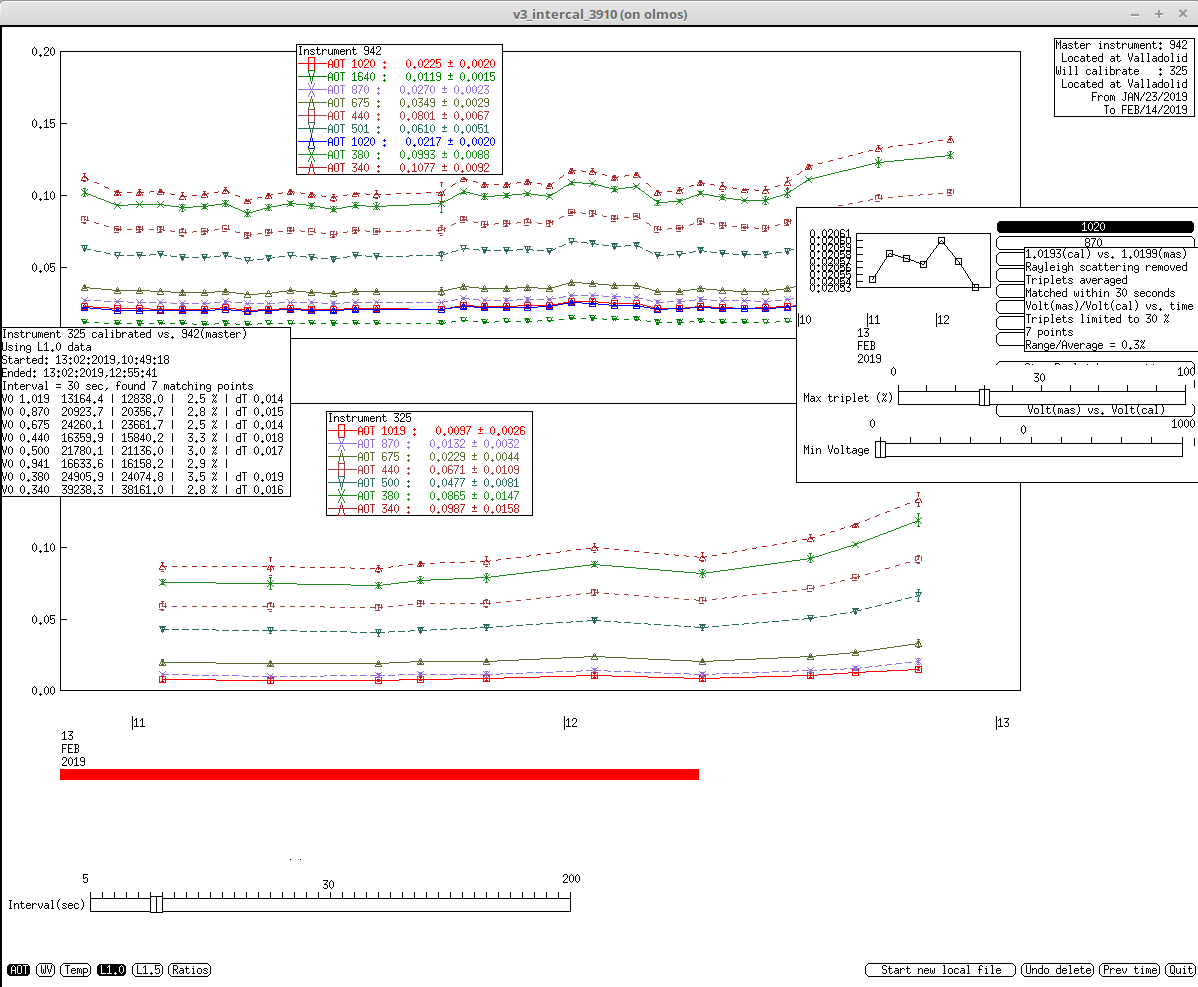Click the AOT 870 legend marker for Instrument 325

(341, 444)
